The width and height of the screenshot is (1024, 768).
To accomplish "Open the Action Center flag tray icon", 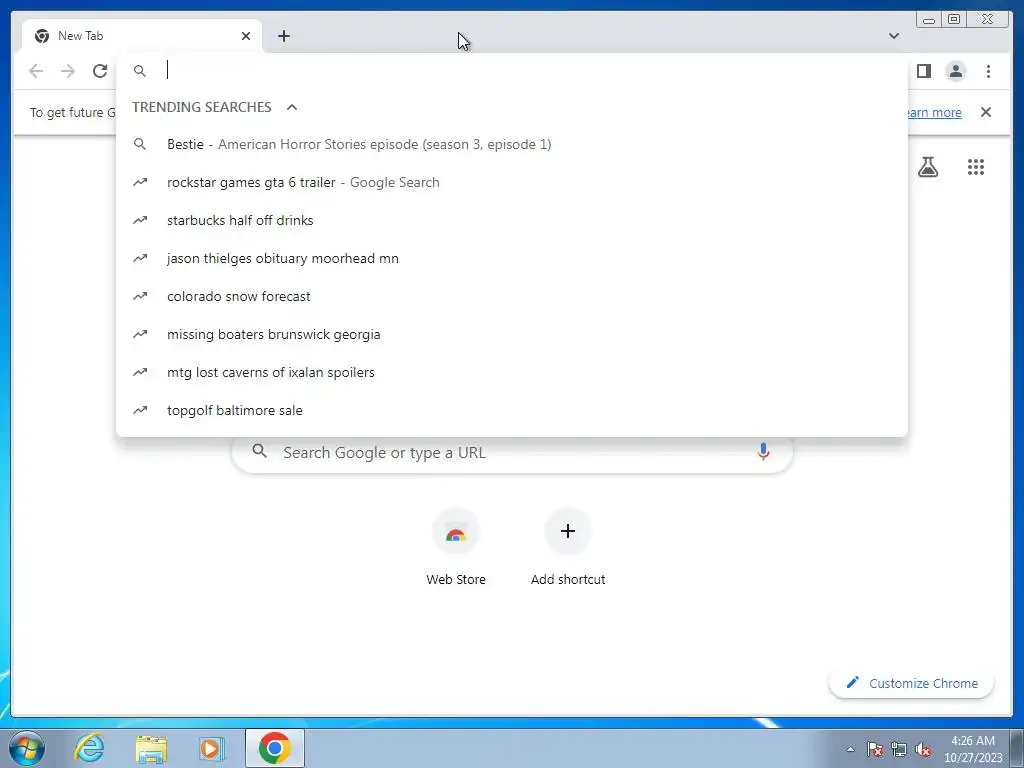I will pyautogui.click(x=875, y=749).
